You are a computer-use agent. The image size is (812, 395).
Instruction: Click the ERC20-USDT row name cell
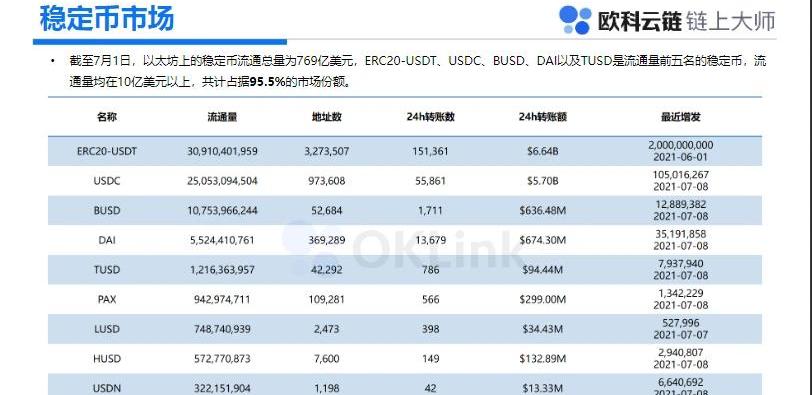coord(107,152)
